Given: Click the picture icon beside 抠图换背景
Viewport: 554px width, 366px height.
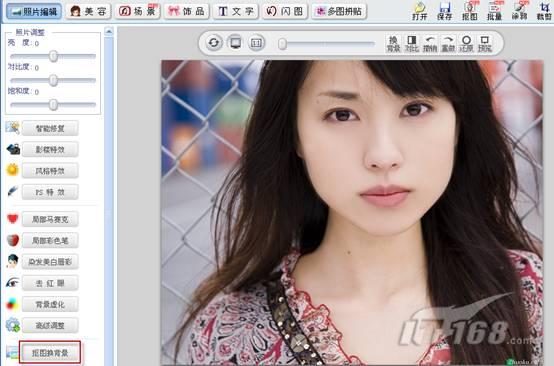Looking at the screenshot, I should coord(11,353).
